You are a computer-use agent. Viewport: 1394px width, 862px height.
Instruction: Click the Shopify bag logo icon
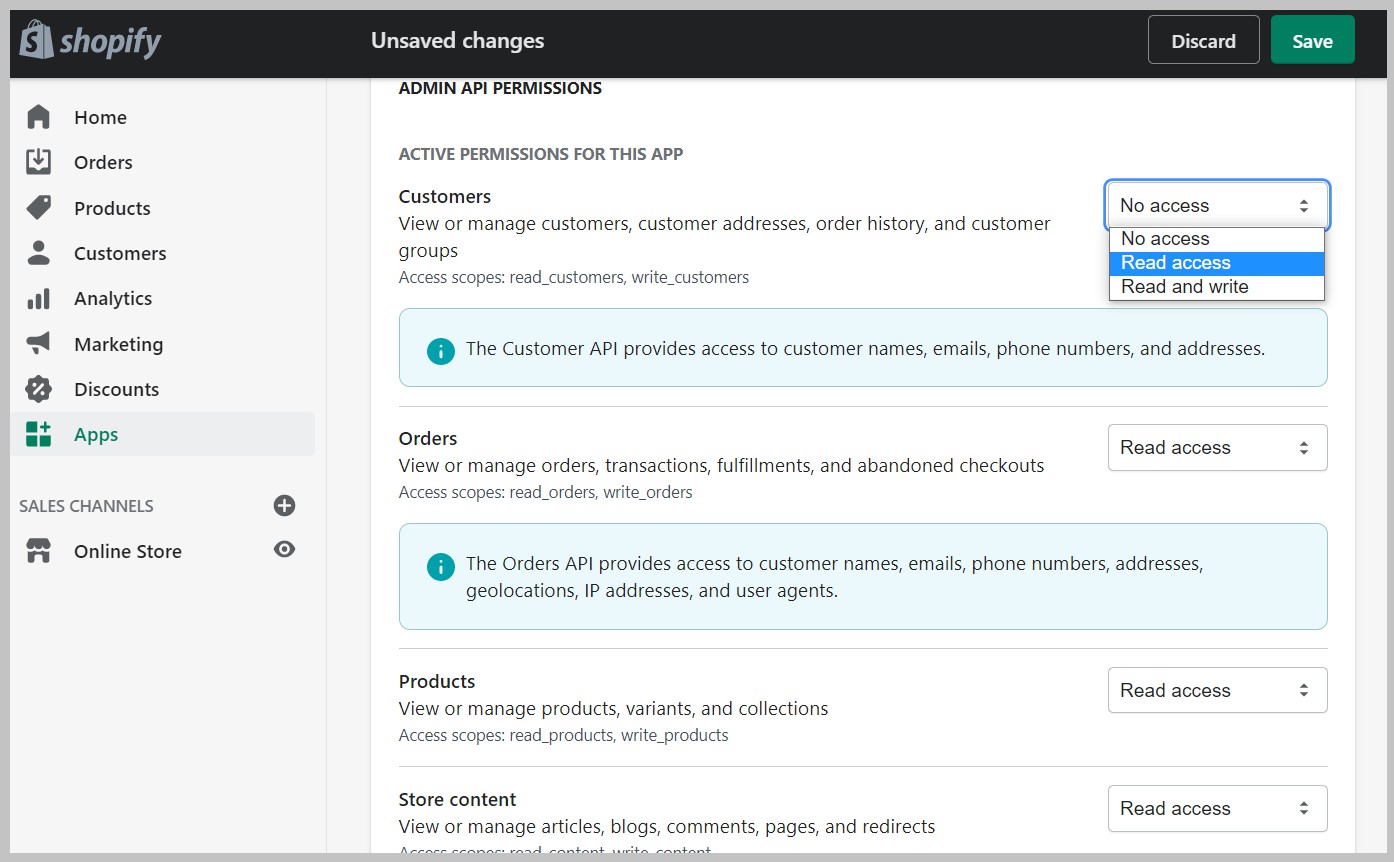click(x=36, y=40)
